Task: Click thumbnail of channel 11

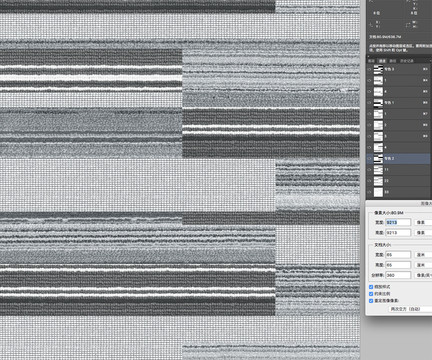Action: [378, 170]
